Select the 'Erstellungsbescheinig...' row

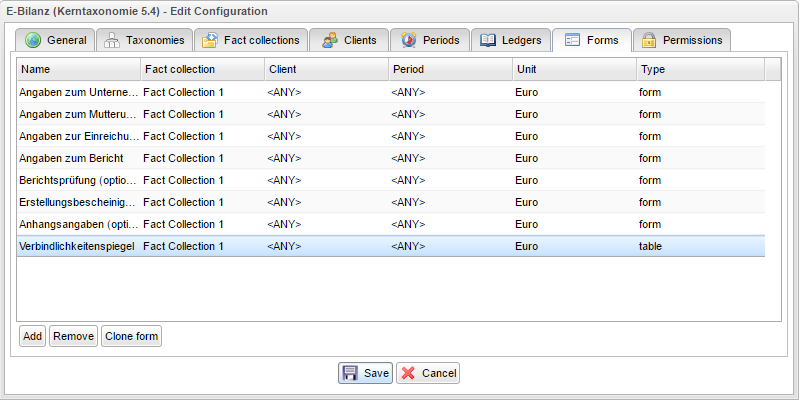(391, 202)
